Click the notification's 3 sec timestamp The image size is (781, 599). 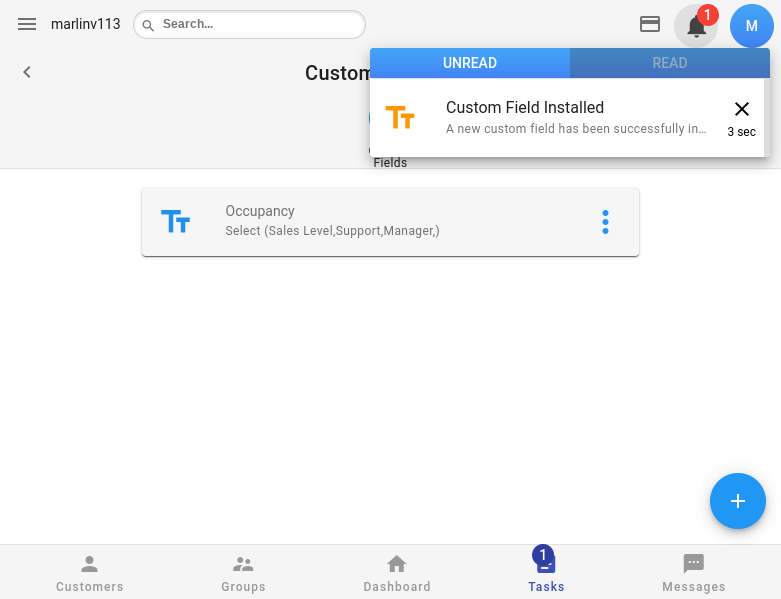pyautogui.click(x=741, y=132)
